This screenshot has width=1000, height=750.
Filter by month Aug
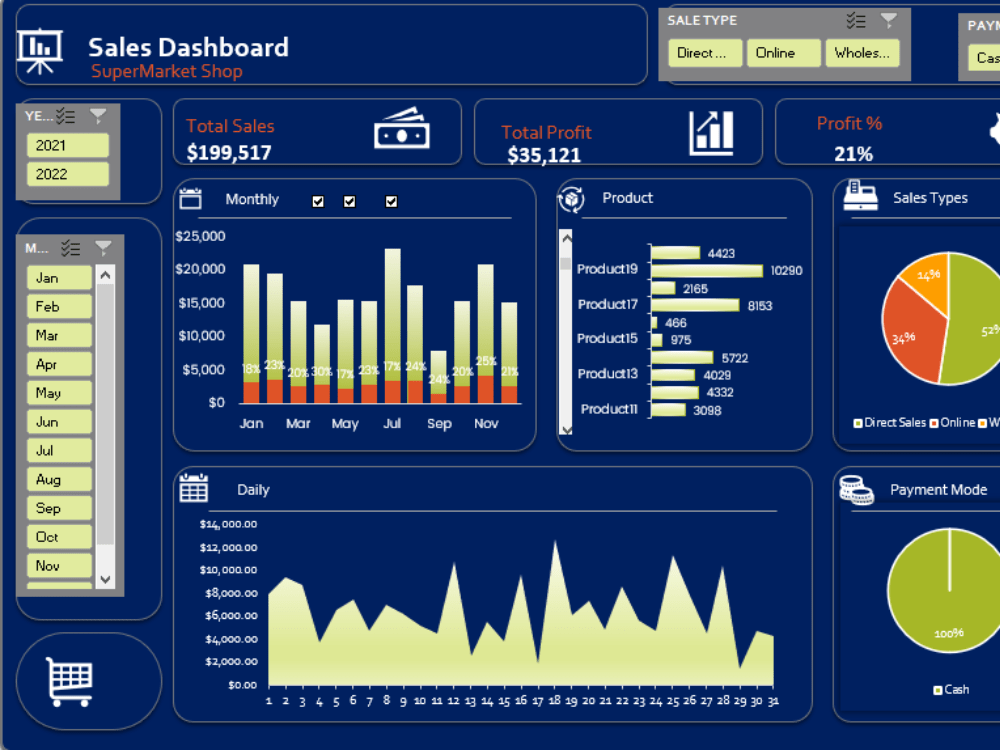[59, 479]
